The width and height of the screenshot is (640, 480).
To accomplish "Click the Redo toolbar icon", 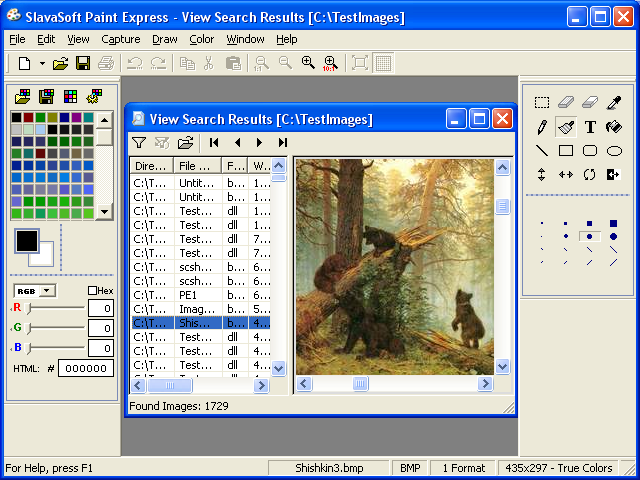I will (x=158, y=63).
